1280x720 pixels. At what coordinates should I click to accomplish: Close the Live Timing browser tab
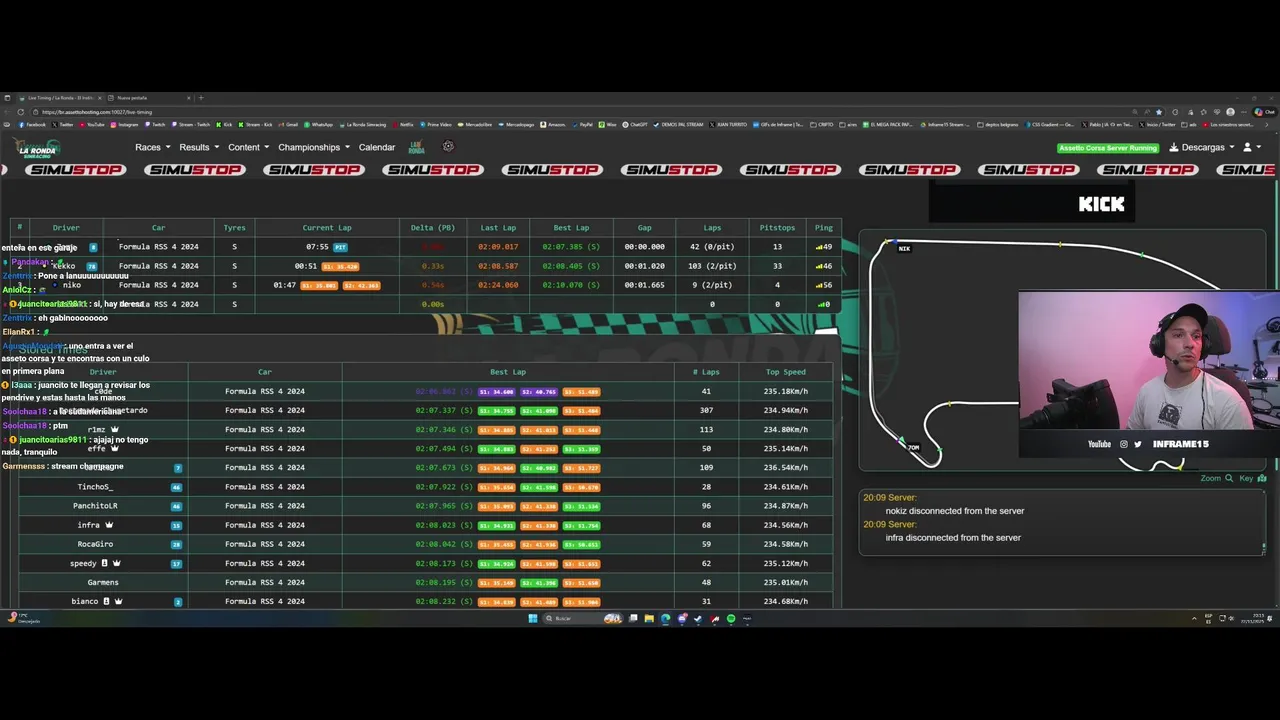pyautogui.click(x=100, y=98)
